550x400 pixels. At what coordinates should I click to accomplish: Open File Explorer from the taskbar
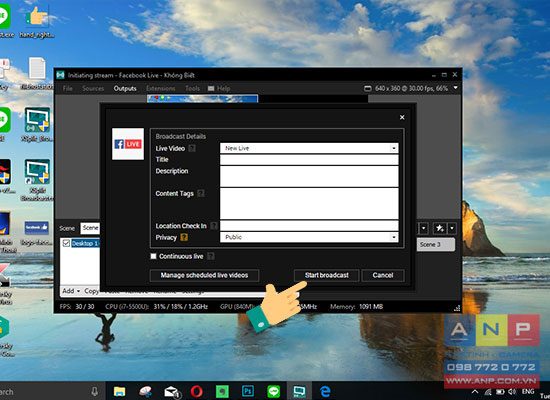119,391
